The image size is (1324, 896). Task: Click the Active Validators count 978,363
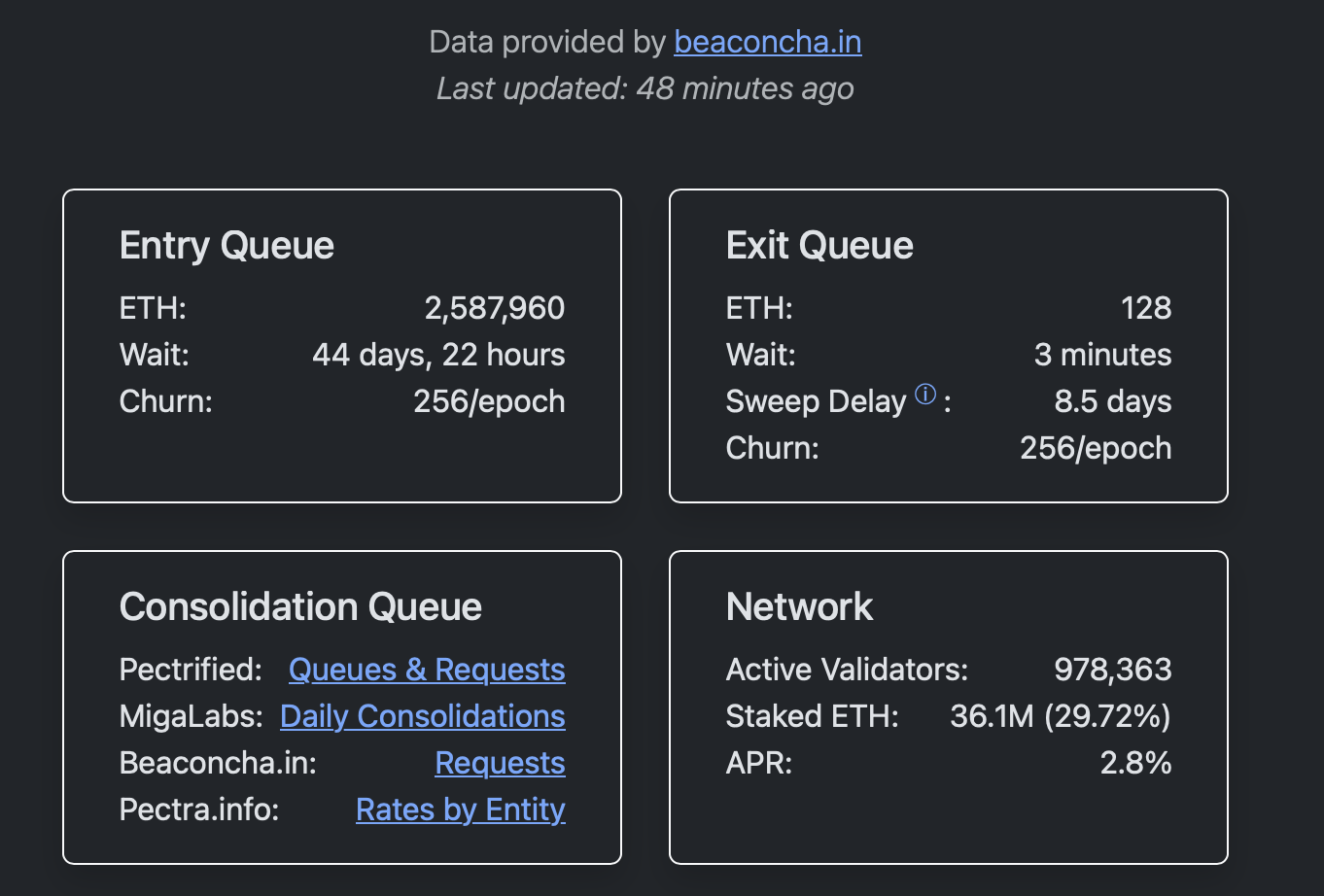pos(1112,670)
